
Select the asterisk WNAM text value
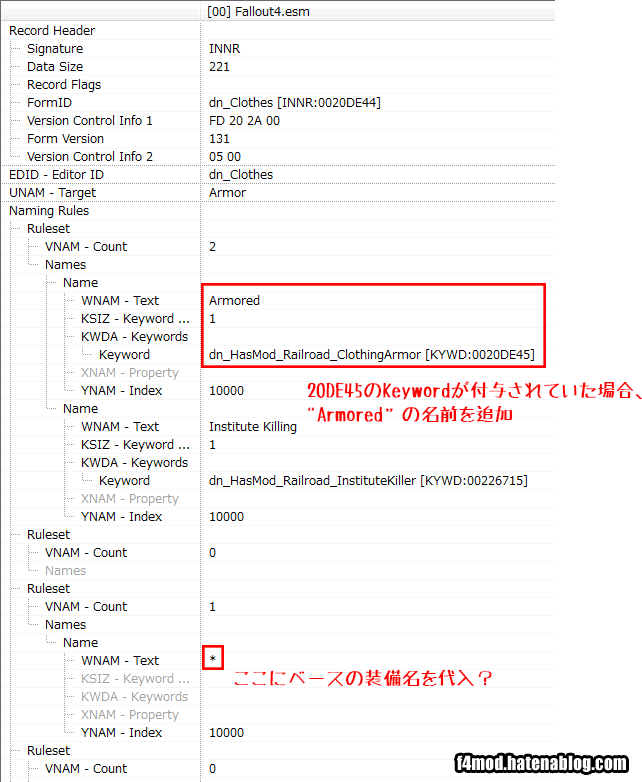pos(213,658)
